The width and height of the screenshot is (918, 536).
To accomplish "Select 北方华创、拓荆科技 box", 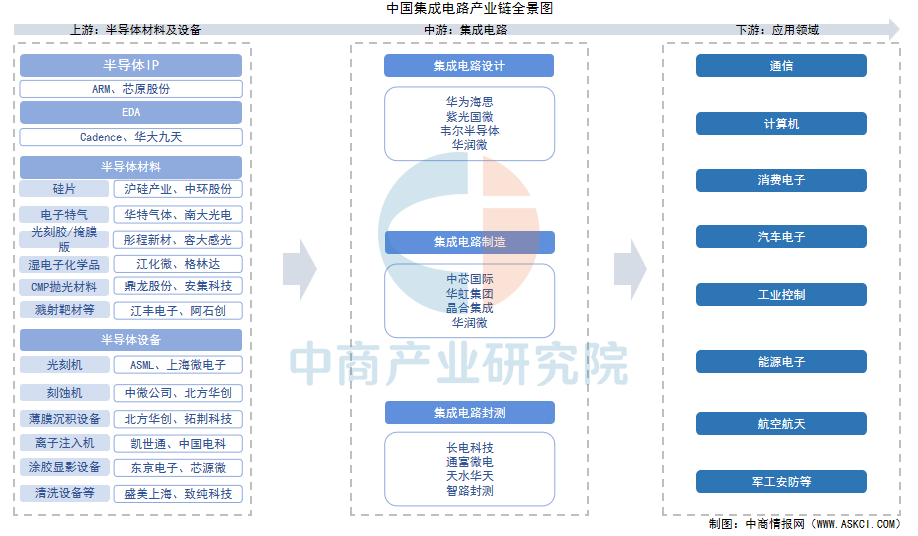I will coord(178,419).
